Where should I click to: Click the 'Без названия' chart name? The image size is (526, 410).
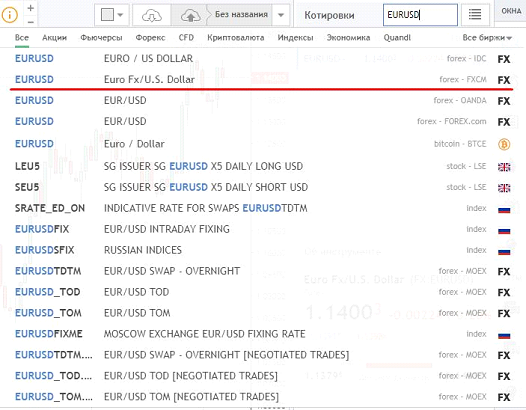coord(241,14)
